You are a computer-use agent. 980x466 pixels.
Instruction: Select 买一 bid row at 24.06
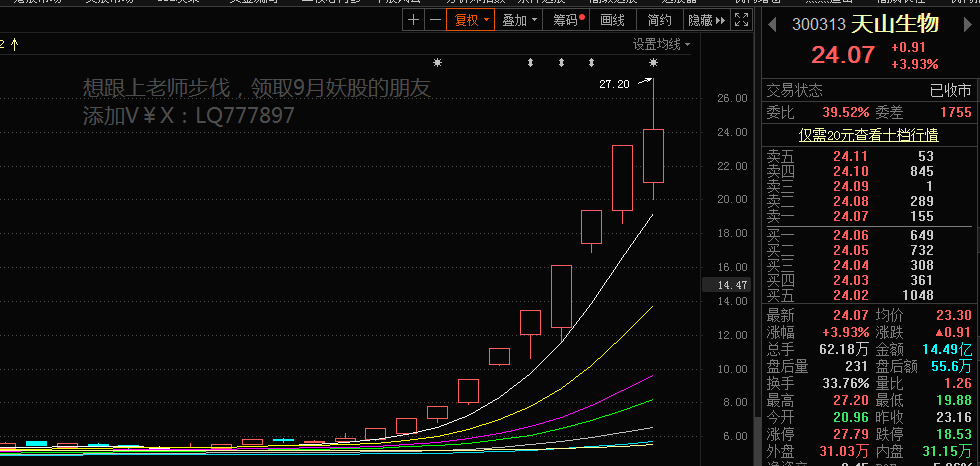click(x=869, y=235)
